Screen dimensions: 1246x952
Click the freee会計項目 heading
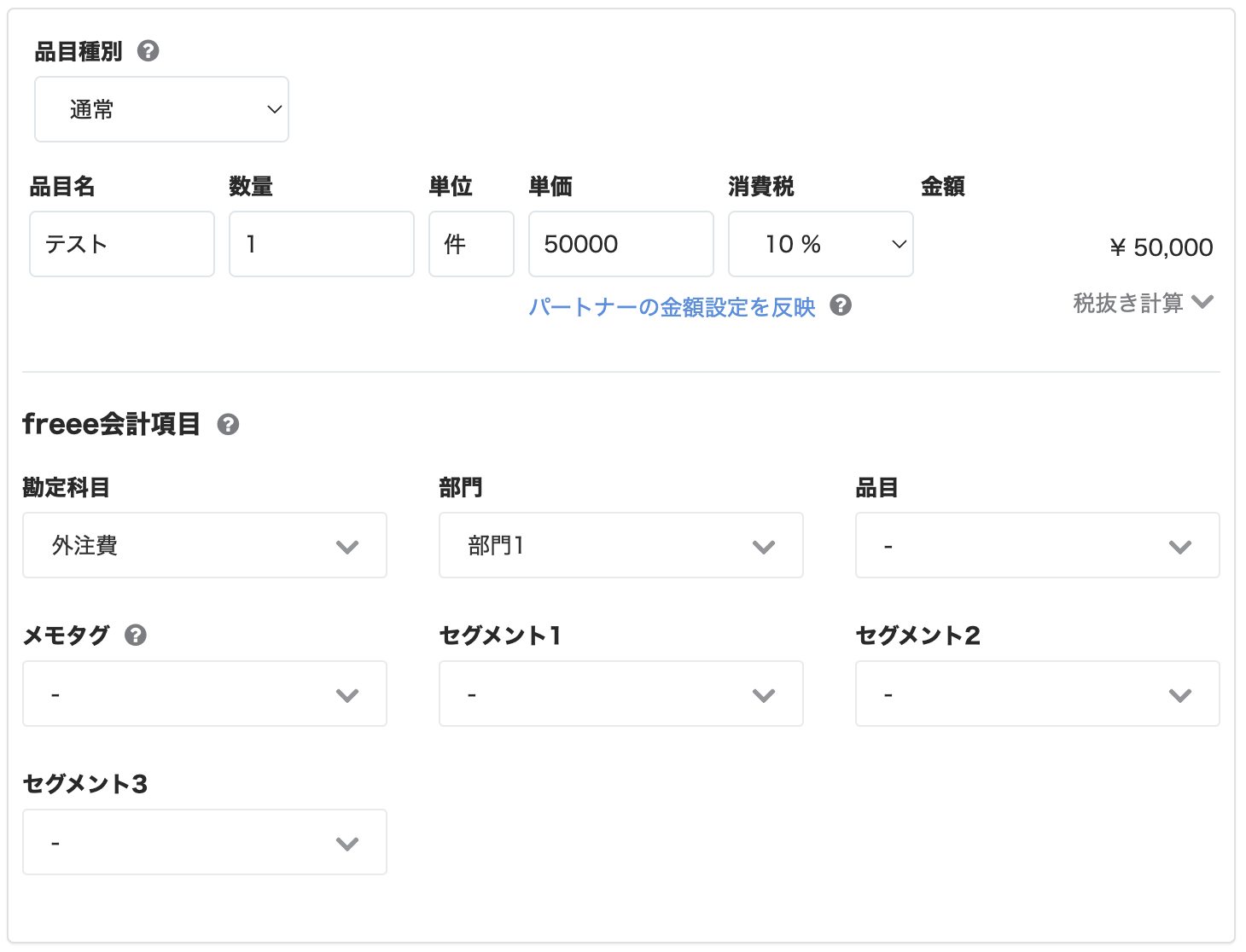(111, 424)
